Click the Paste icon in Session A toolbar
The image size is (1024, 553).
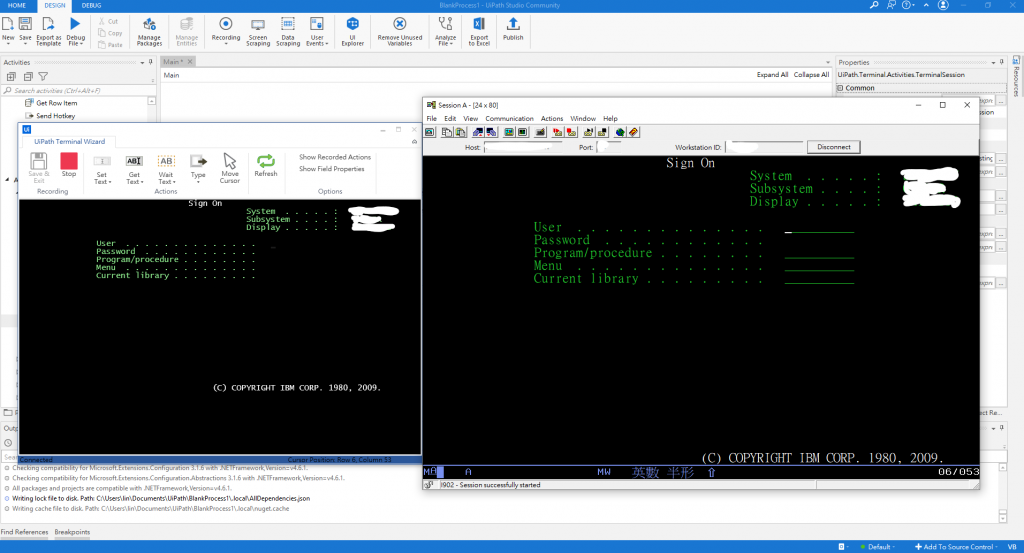click(460, 132)
